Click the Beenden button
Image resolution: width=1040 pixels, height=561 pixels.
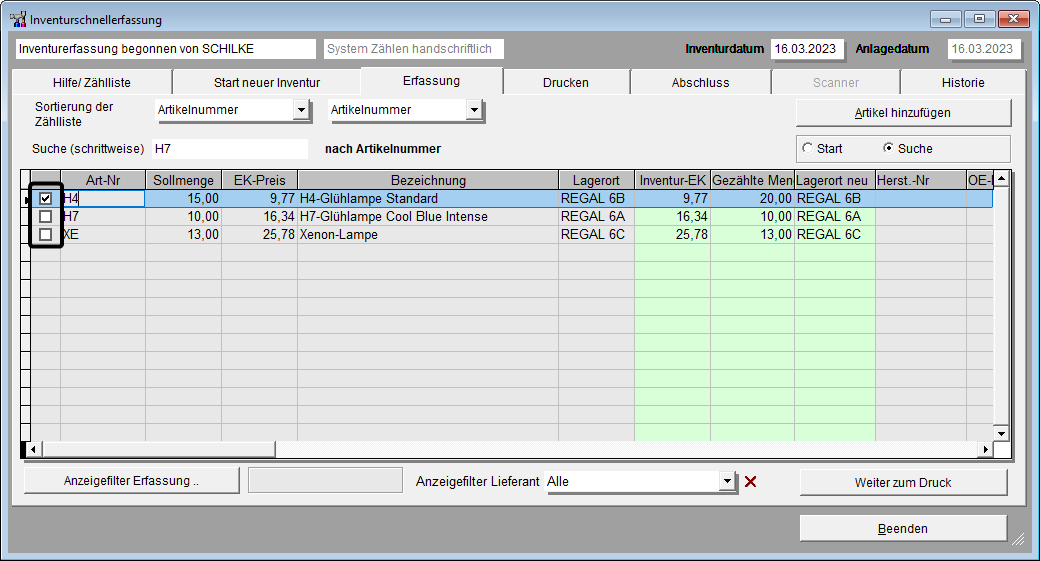(903, 529)
